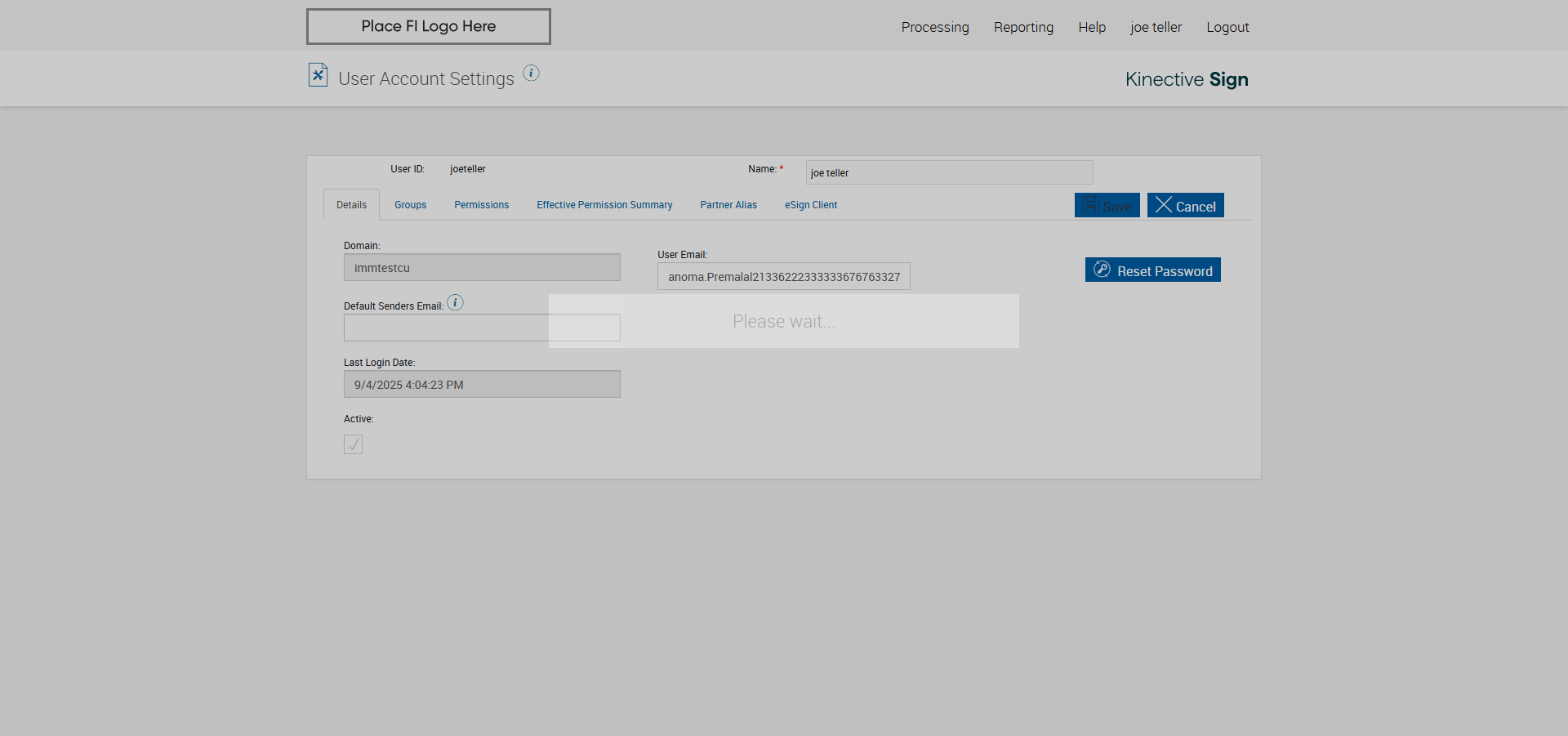Screen dimensions: 1568x736
Task: Open the Processing menu
Action: 935,27
